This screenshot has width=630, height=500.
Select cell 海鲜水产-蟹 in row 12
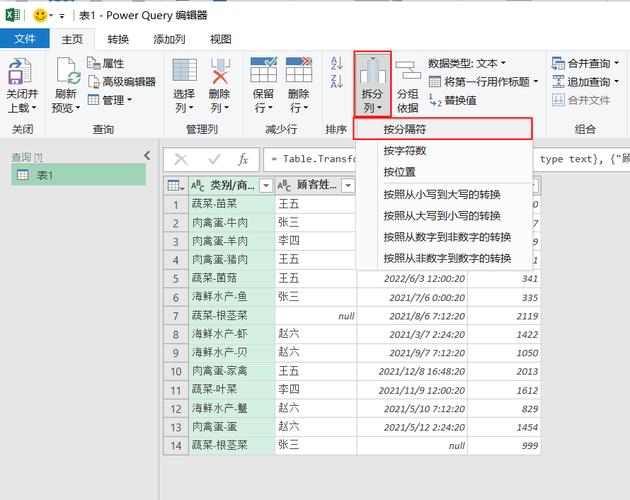232,409
